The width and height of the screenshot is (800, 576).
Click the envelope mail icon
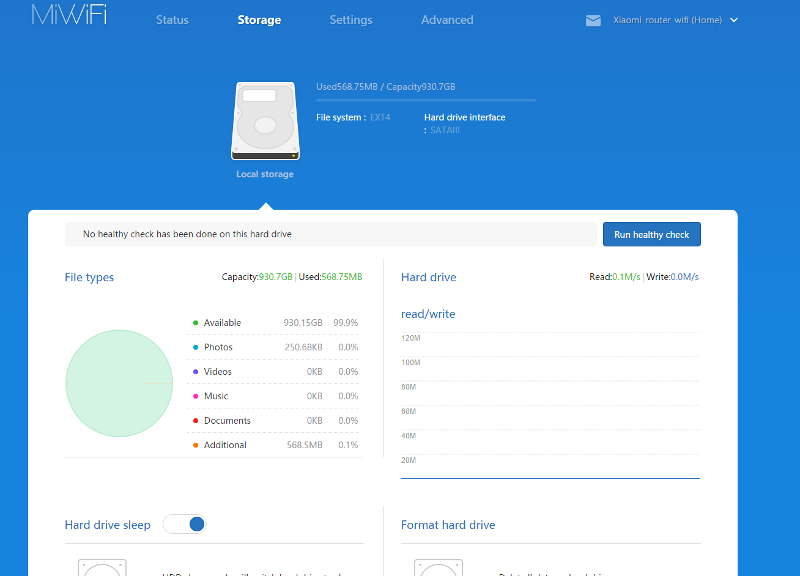pos(593,20)
